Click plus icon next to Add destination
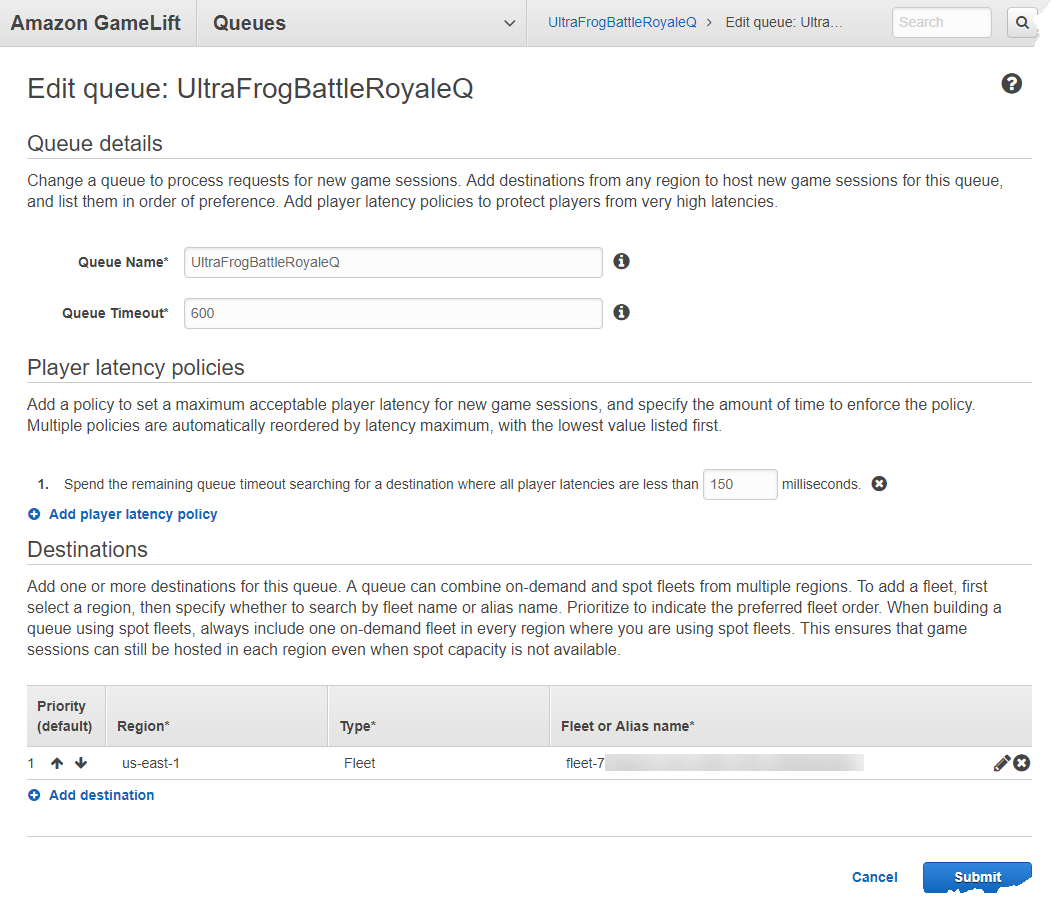 (34, 795)
